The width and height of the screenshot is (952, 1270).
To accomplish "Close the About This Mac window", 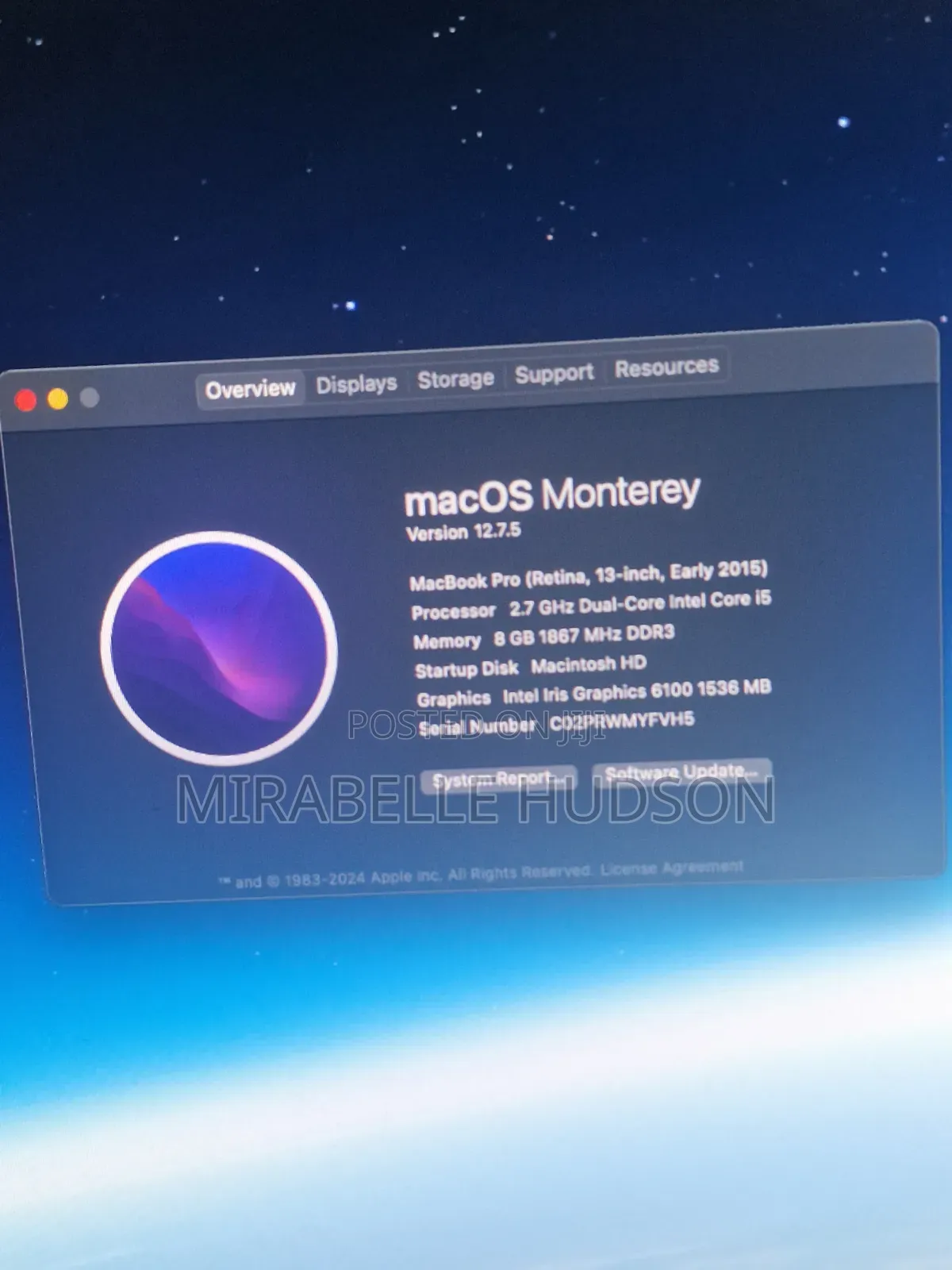I will 25,401.
